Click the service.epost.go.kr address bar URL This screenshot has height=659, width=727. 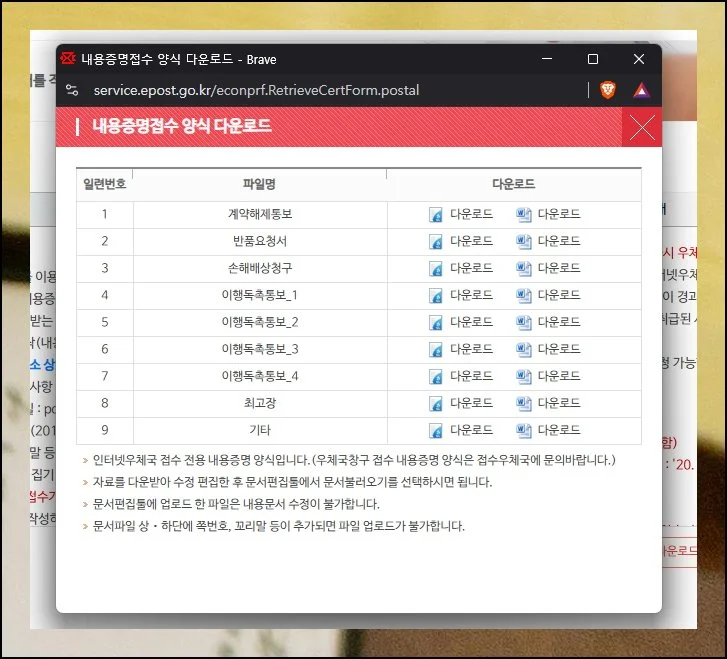(x=256, y=90)
